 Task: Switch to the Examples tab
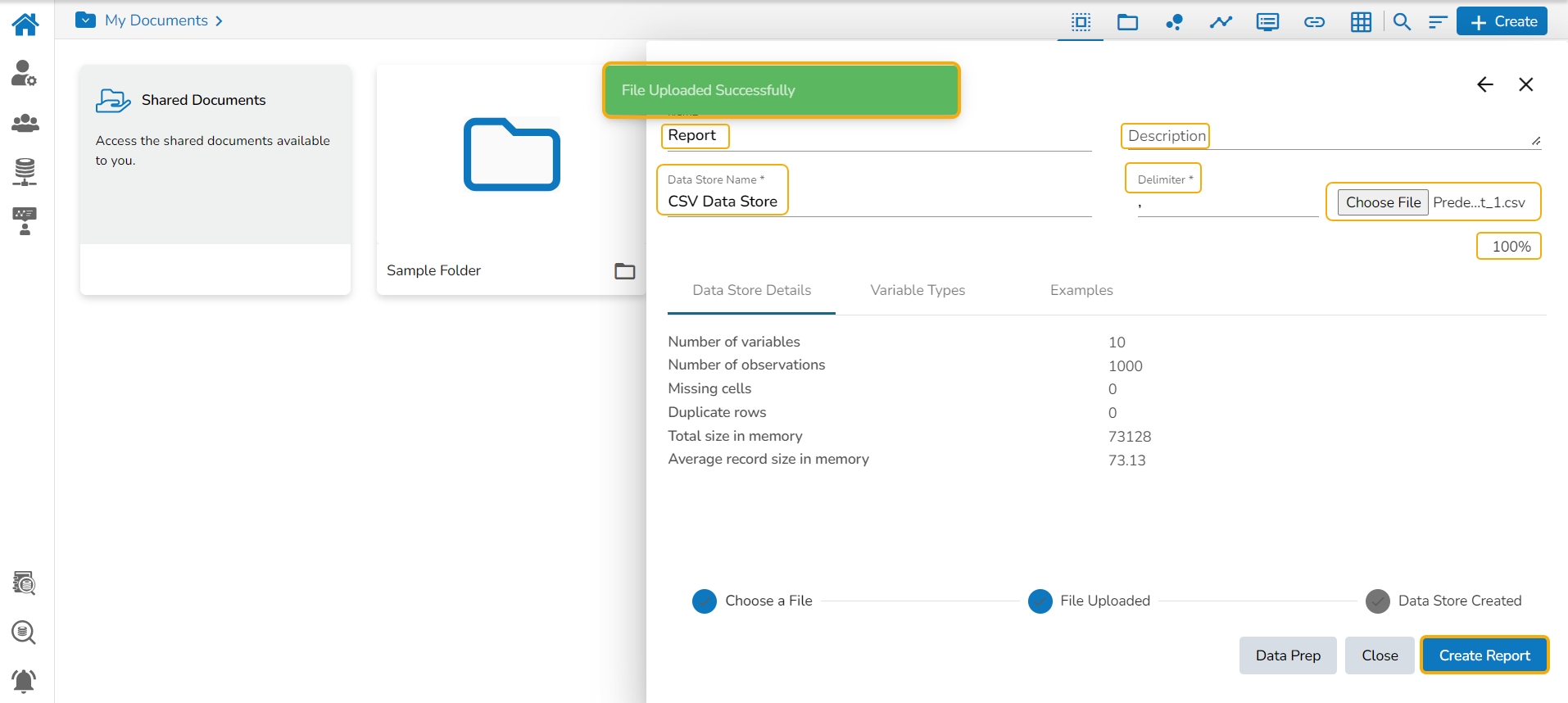[1081, 290]
